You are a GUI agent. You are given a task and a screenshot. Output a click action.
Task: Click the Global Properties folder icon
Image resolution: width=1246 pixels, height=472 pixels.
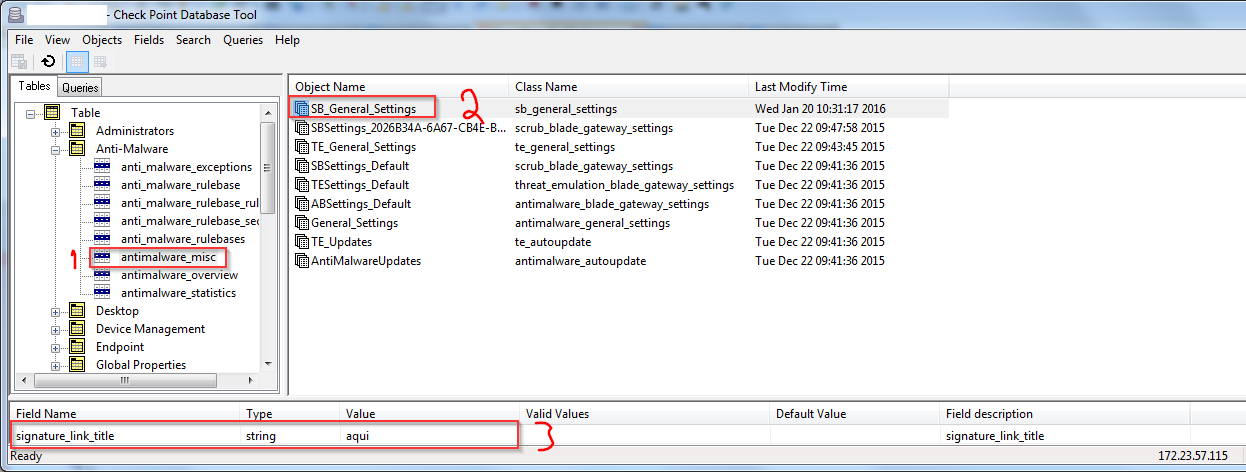(77, 365)
